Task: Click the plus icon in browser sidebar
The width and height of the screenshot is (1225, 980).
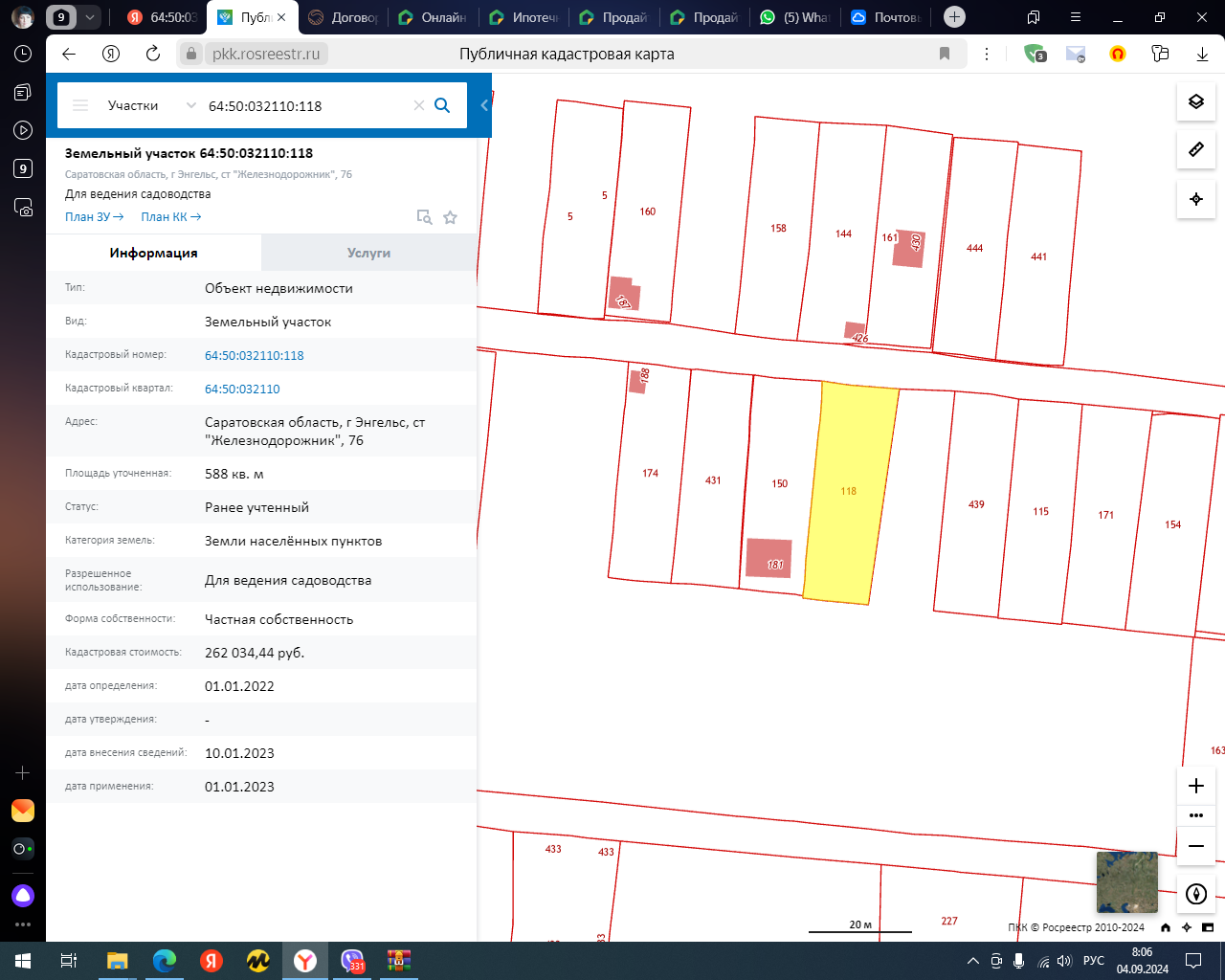Action: (23, 772)
